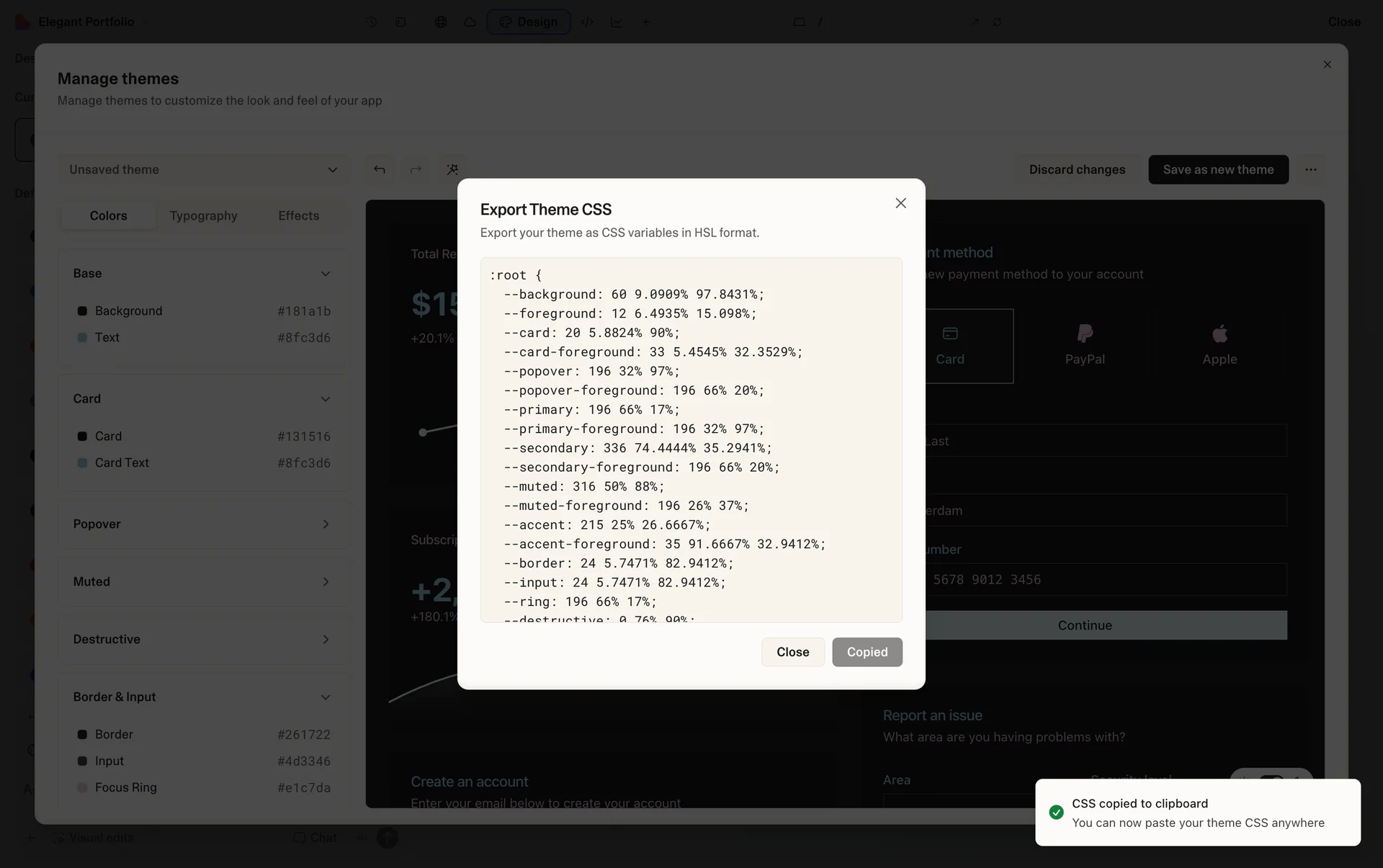Click the magic wand theme generator icon
Viewport: 1383px width, 868px height.
452,169
